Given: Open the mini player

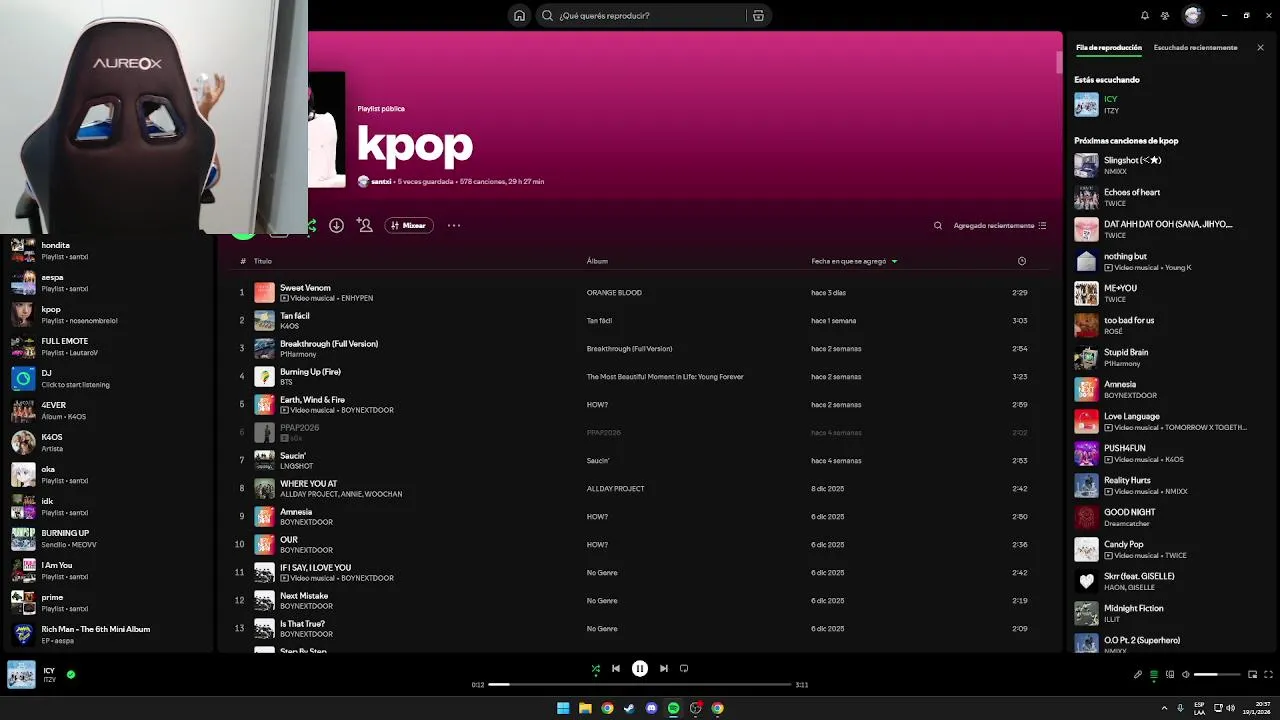Looking at the screenshot, I should point(1252,674).
